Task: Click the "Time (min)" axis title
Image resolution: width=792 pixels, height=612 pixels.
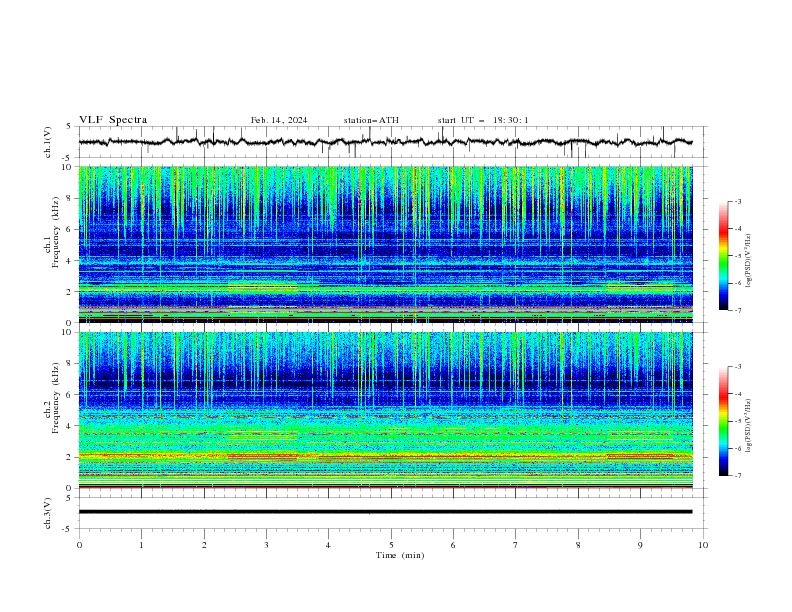Action: [400, 555]
